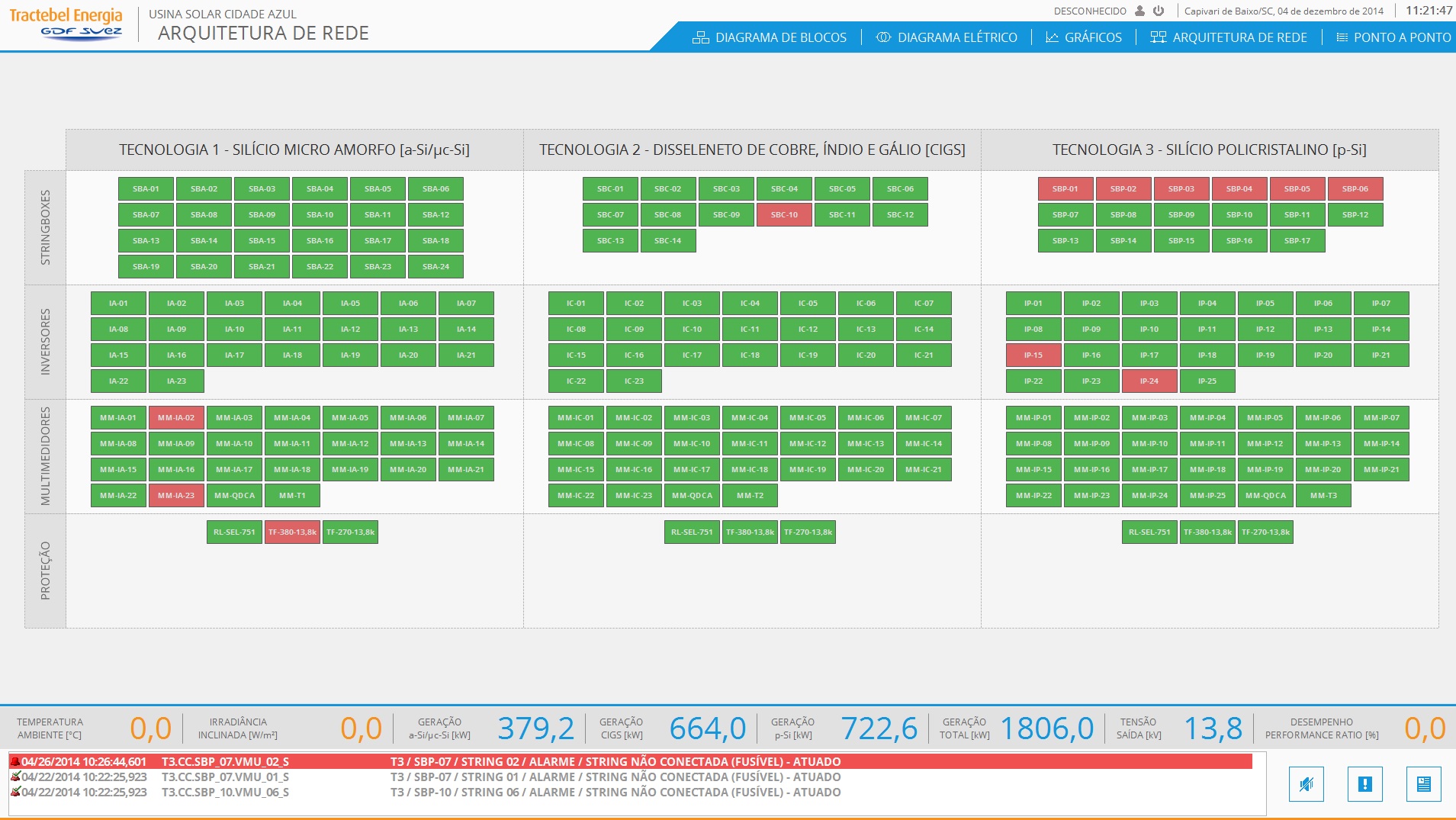The width and height of the screenshot is (1456, 820).
Task: Switch to the Gráficos tab
Action: [x=1084, y=37]
